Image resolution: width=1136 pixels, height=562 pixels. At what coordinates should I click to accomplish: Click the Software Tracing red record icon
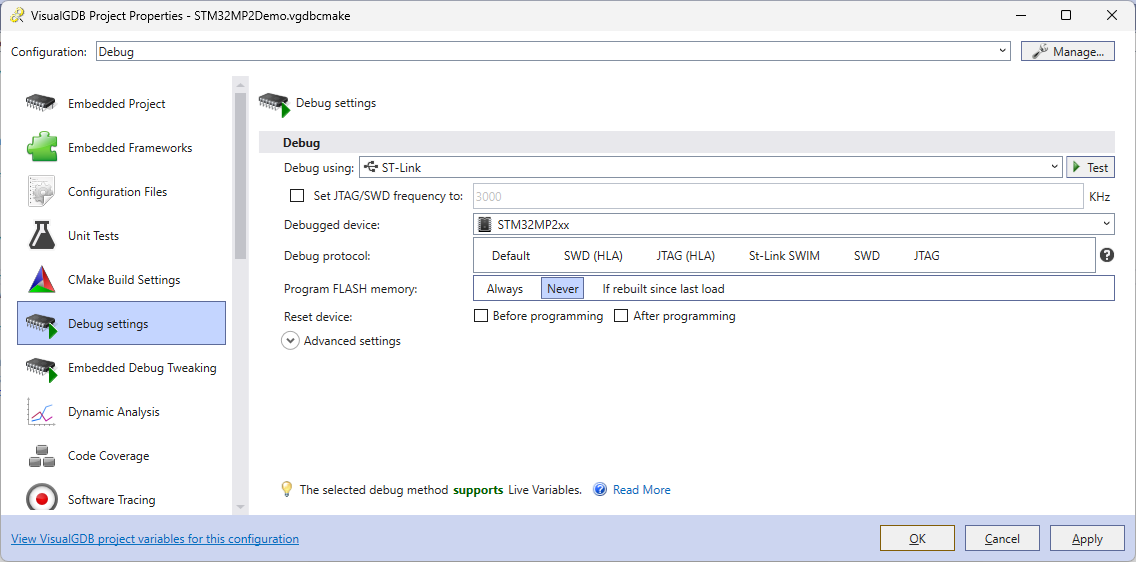pyautogui.click(x=41, y=499)
